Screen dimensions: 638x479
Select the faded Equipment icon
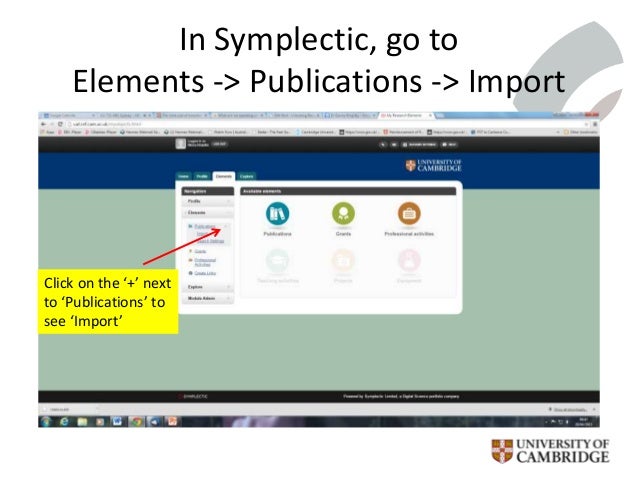(409, 260)
